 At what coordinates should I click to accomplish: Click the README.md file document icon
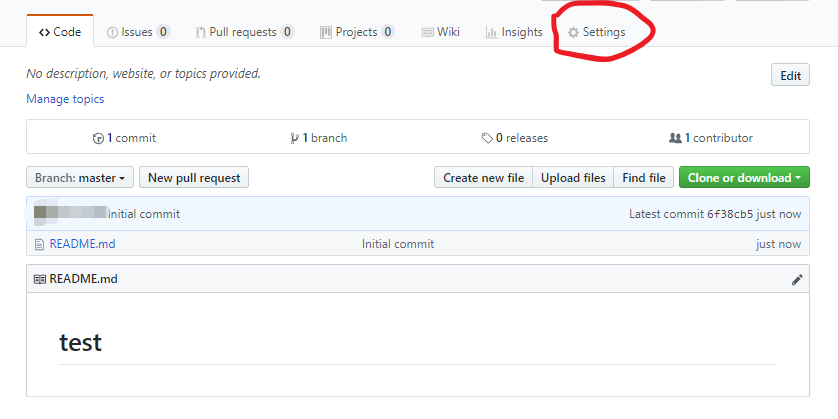(x=39, y=245)
